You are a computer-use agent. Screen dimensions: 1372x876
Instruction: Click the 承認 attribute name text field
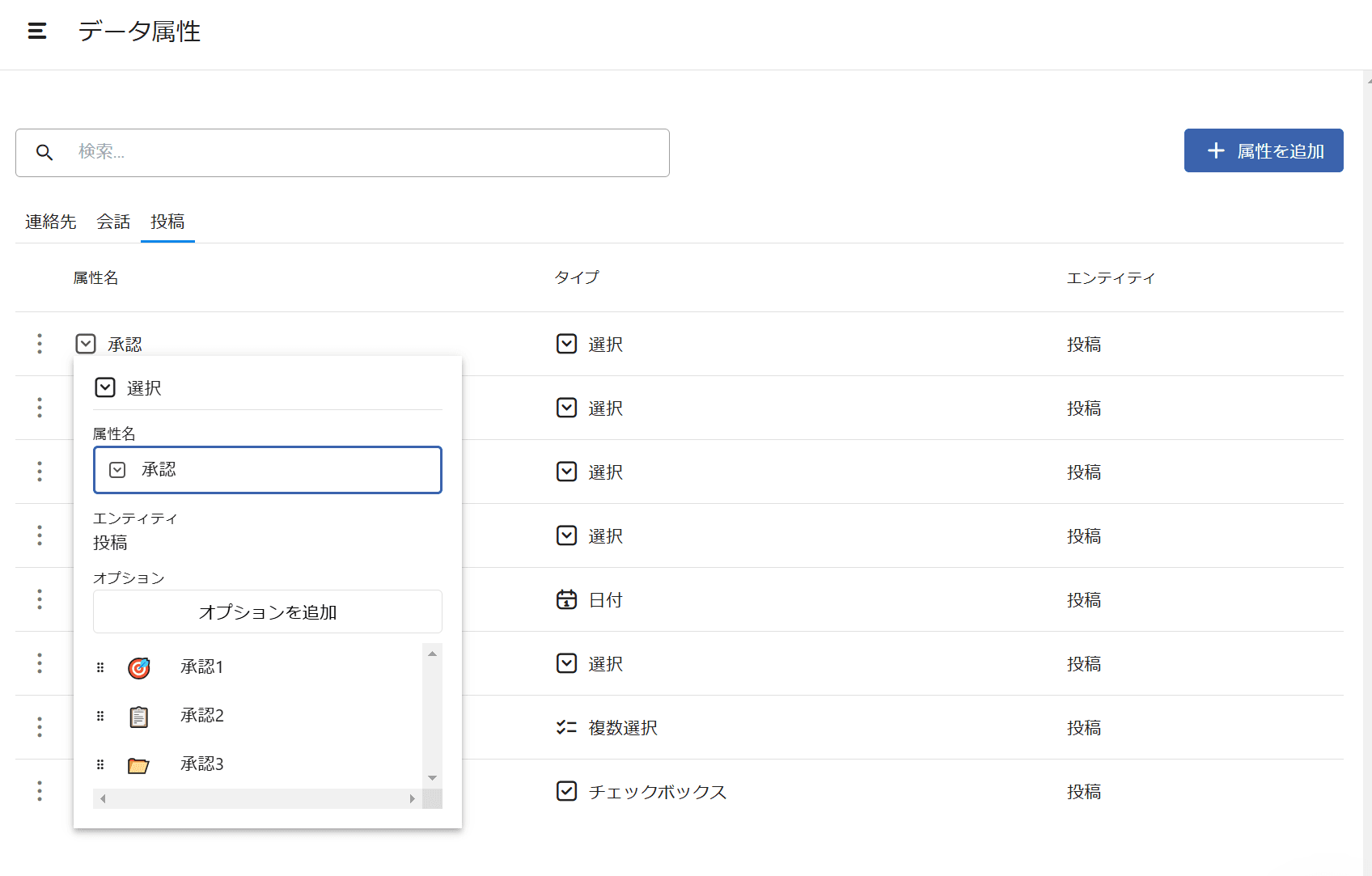(x=283, y=470)
